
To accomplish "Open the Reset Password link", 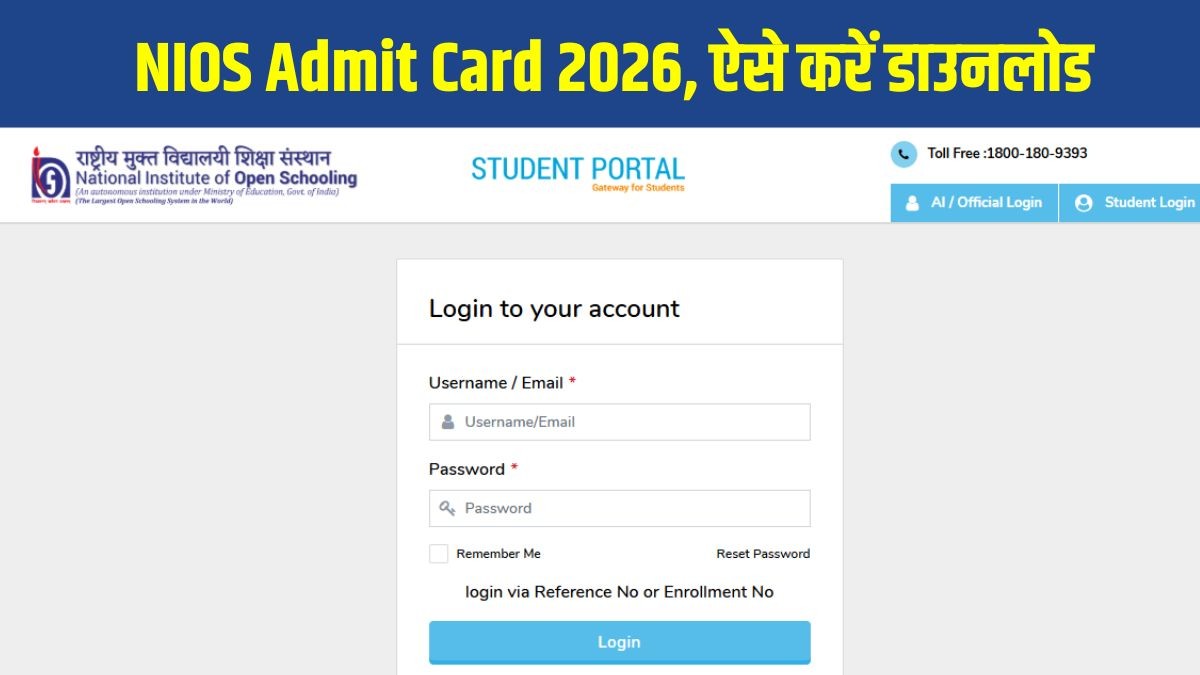I will (x=763, y=554).
